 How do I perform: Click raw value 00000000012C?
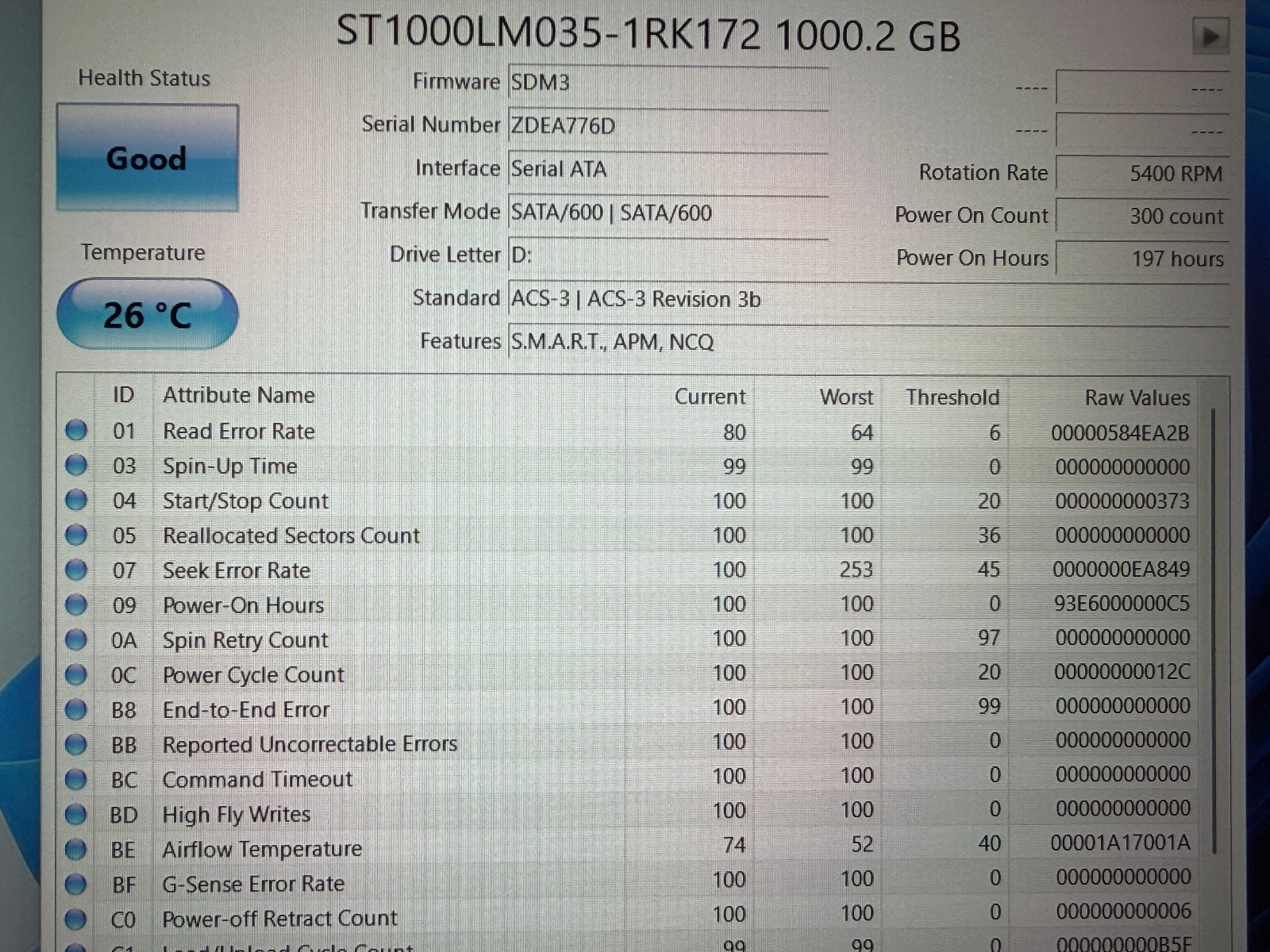coord(1122,672)
